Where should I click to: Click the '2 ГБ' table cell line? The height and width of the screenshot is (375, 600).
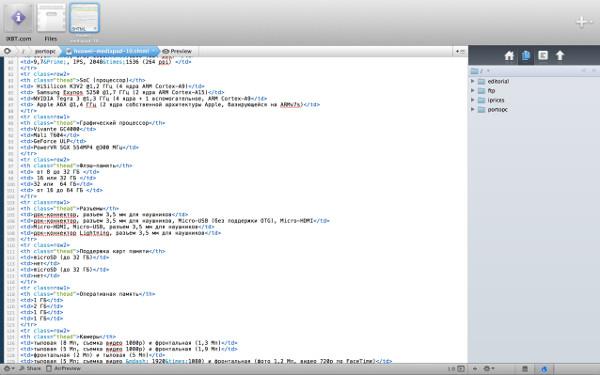pos(42,306)
